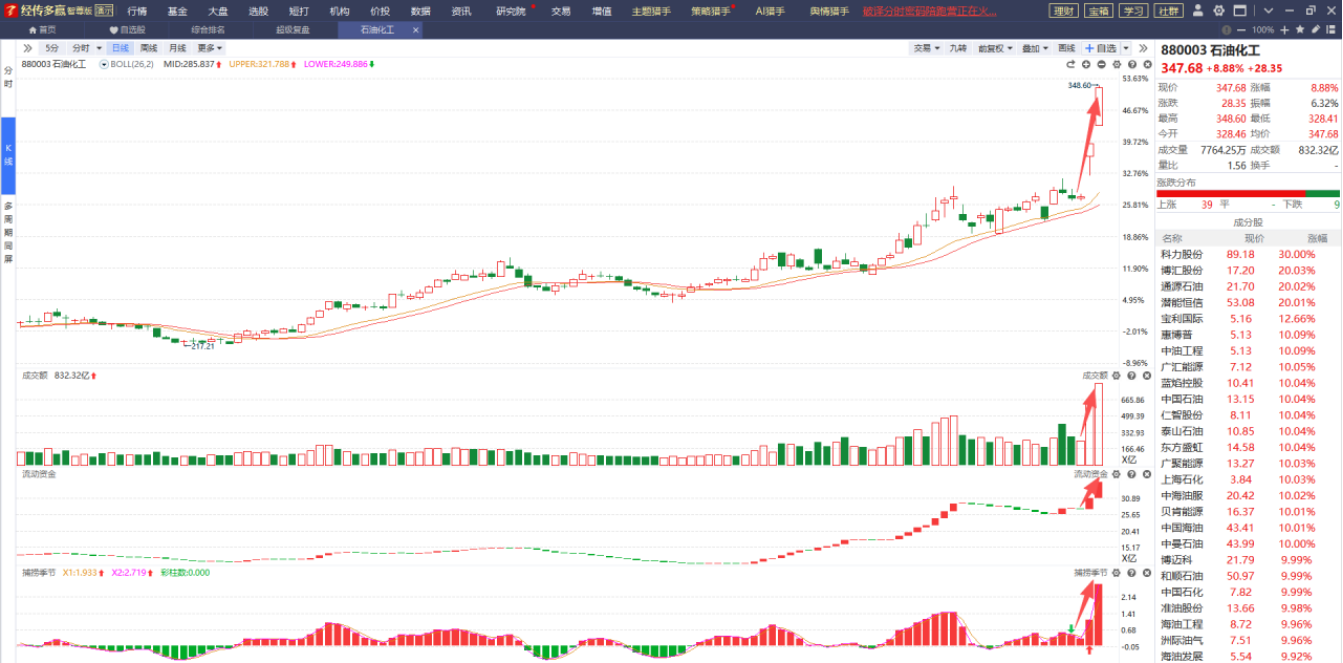This screenshot has height=663, width=1343.
Task: Open the red scrolling announcement link
Action: click(930, 11)
